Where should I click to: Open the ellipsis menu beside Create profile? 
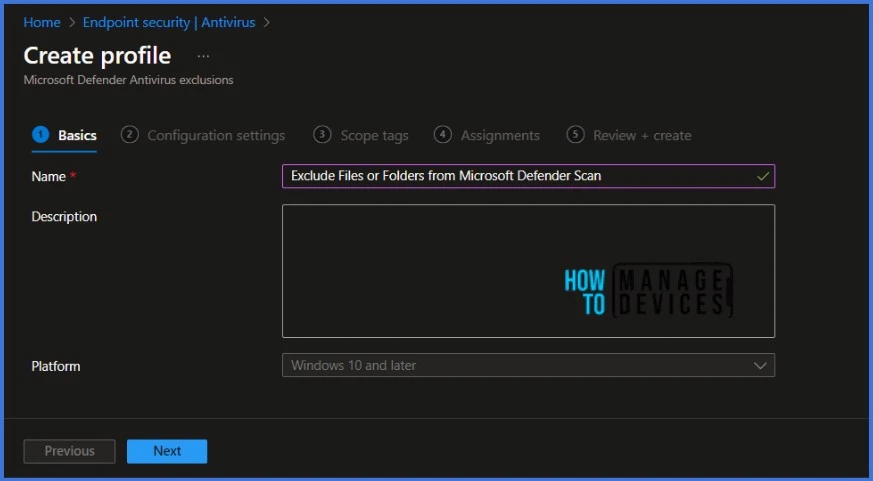click(203, 56)
